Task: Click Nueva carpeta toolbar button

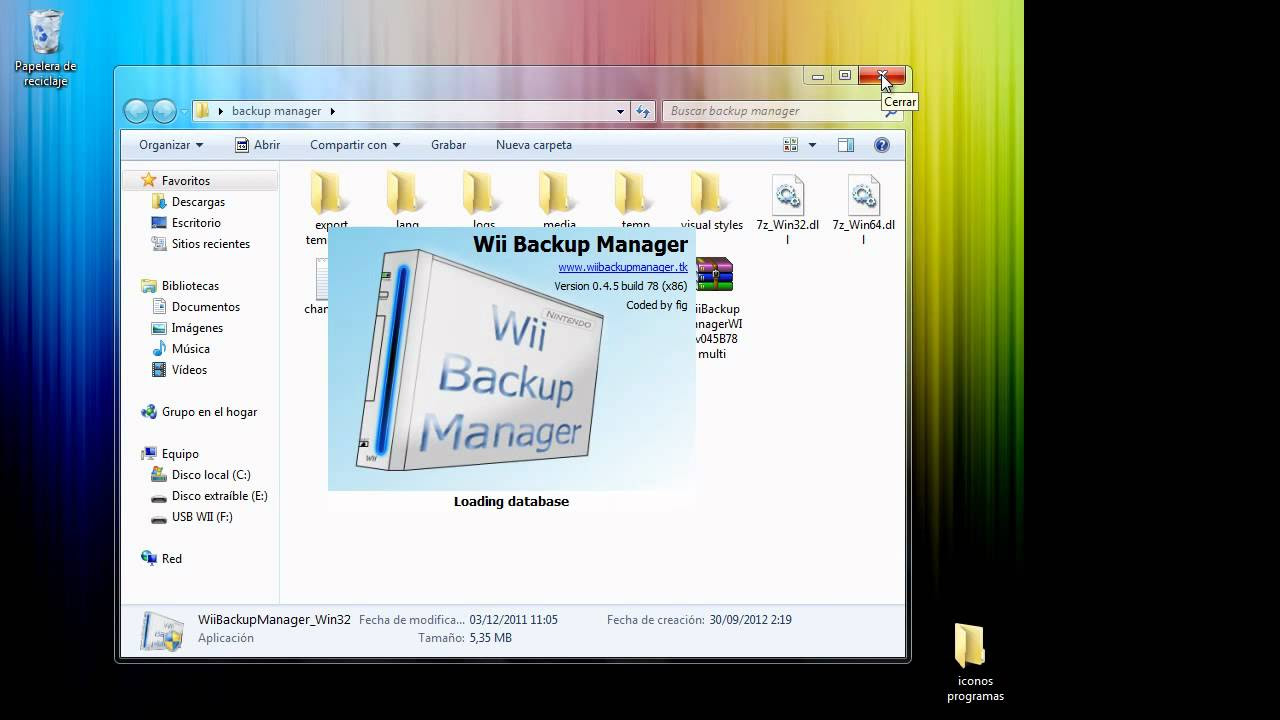Action: click(x=534, y=145)
